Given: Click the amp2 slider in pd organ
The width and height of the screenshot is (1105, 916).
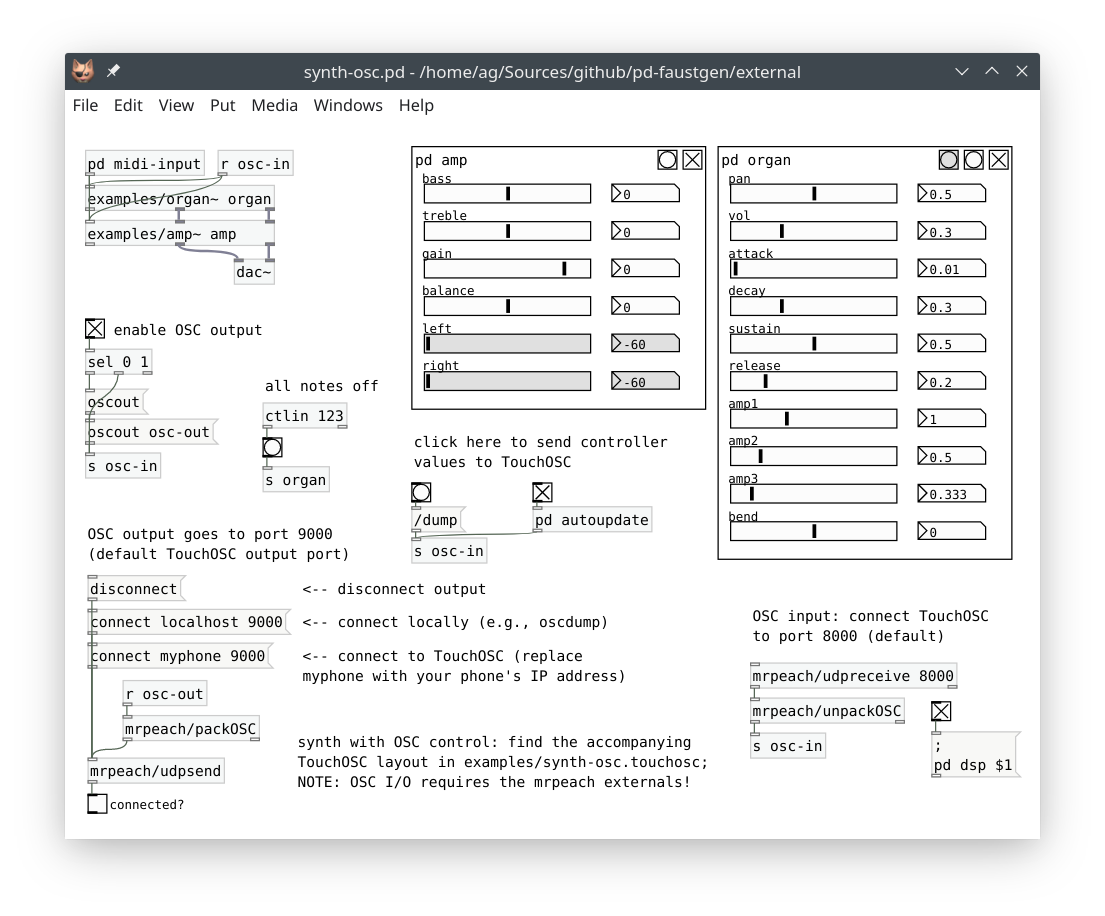Looking at the screenshot, I should coord(814,456).
